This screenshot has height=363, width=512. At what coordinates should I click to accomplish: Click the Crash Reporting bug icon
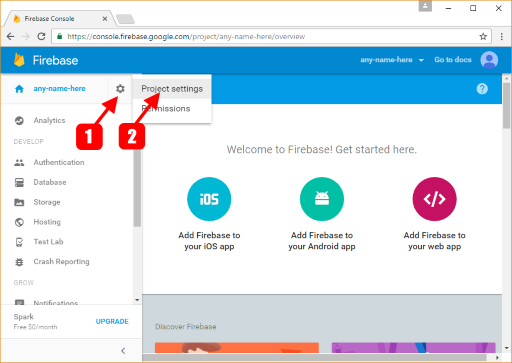click(x=19, y=262)
